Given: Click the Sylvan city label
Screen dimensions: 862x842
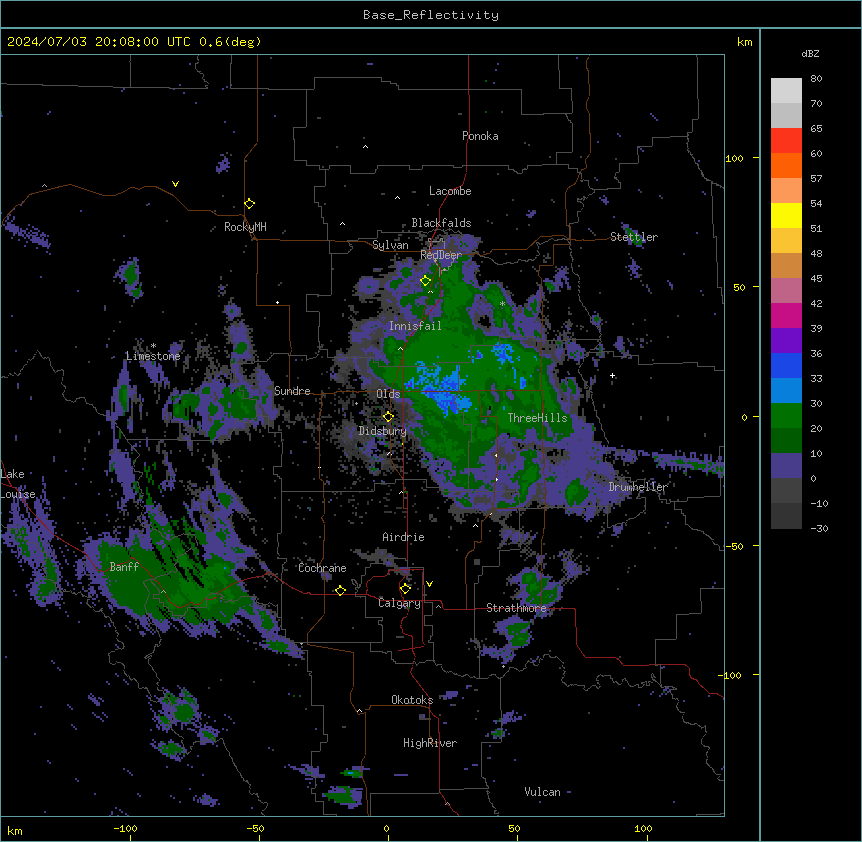Looking at the screenshot, I should (x=390, y=245).
